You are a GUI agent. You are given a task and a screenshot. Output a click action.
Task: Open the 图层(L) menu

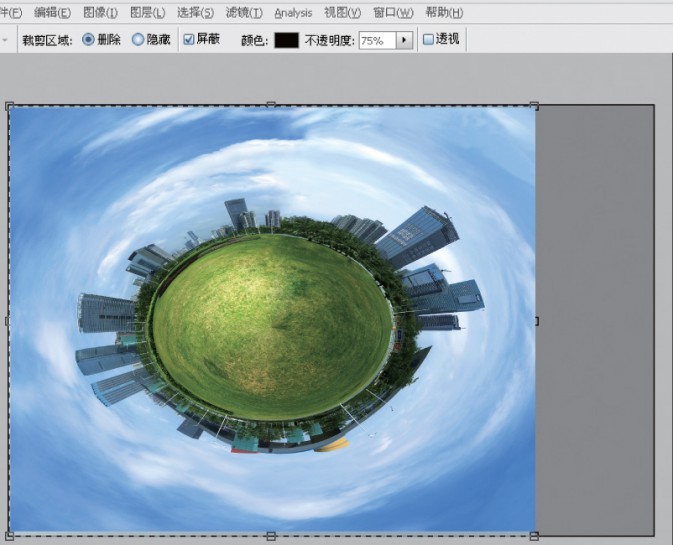(x=148, y=13)
